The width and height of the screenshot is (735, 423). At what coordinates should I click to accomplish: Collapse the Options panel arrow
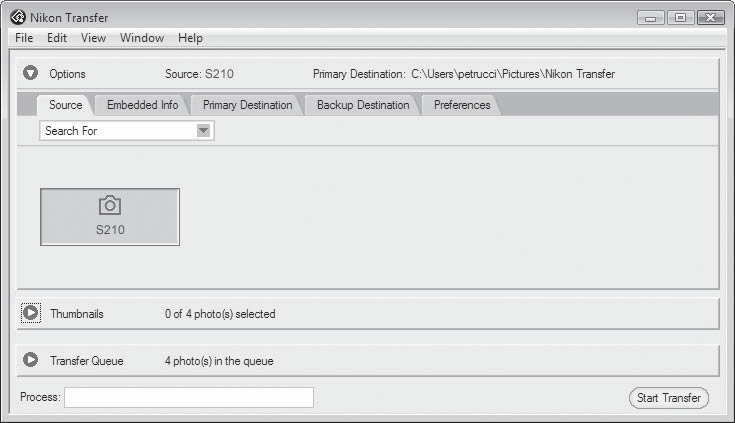point(30,73)
